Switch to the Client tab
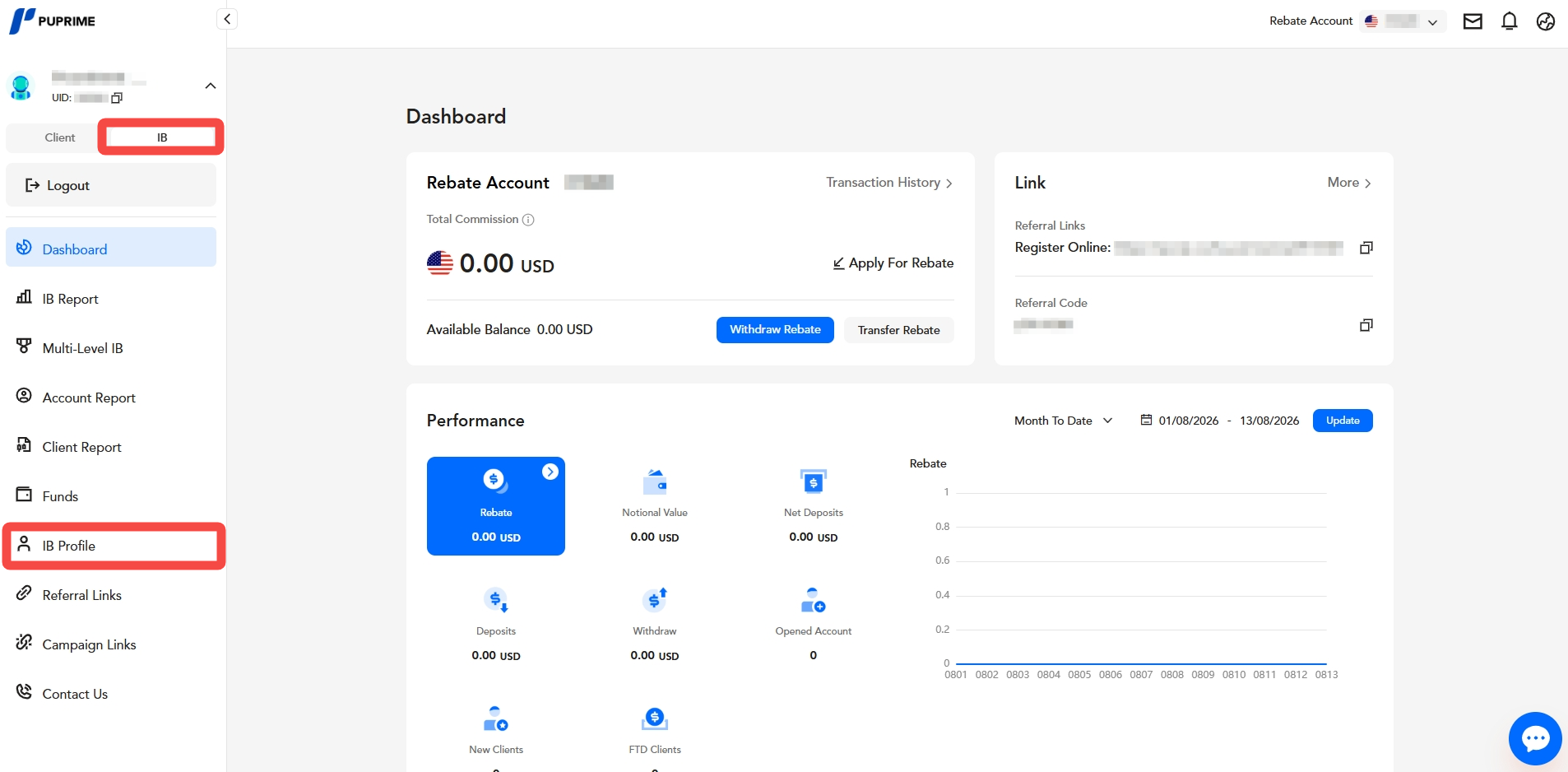This screenshot has height=772, width=1568. (x=60, y=137)
